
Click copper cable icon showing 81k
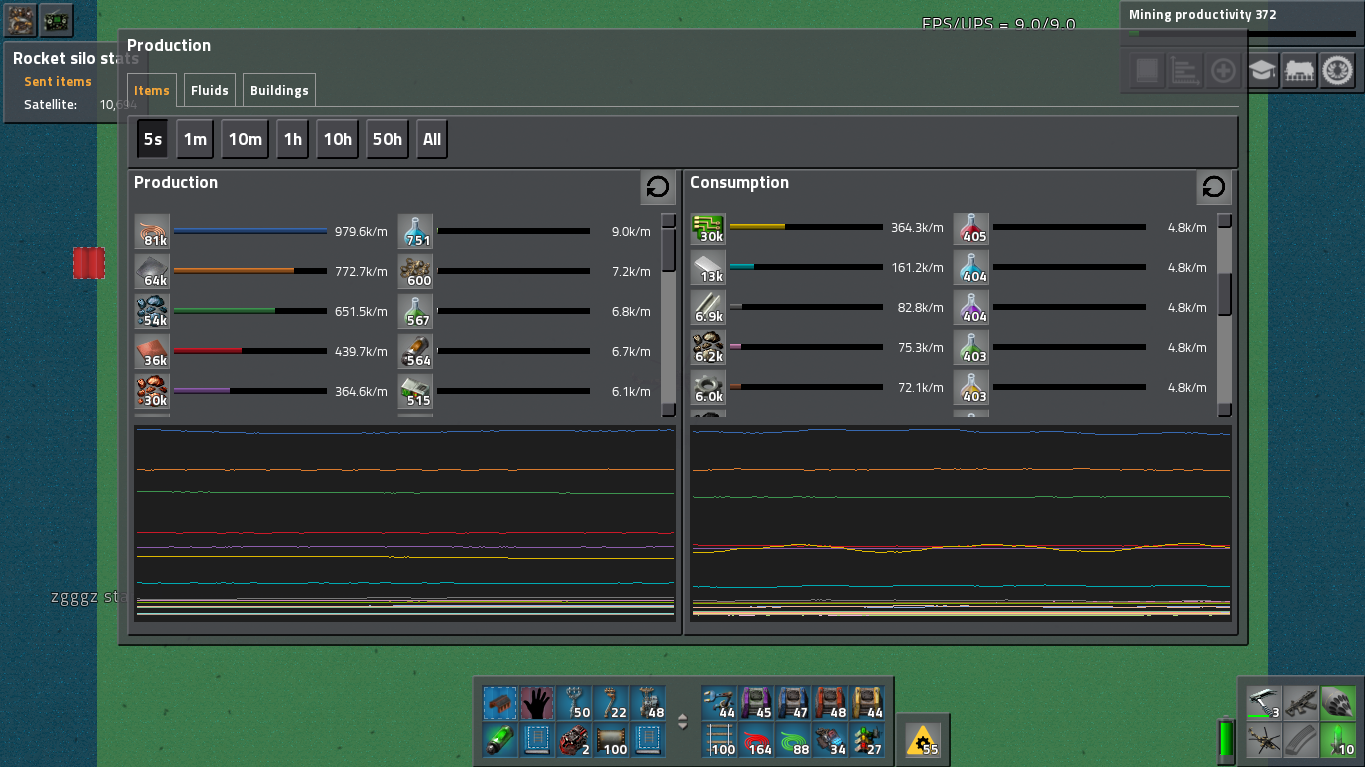tap(153, 231)
